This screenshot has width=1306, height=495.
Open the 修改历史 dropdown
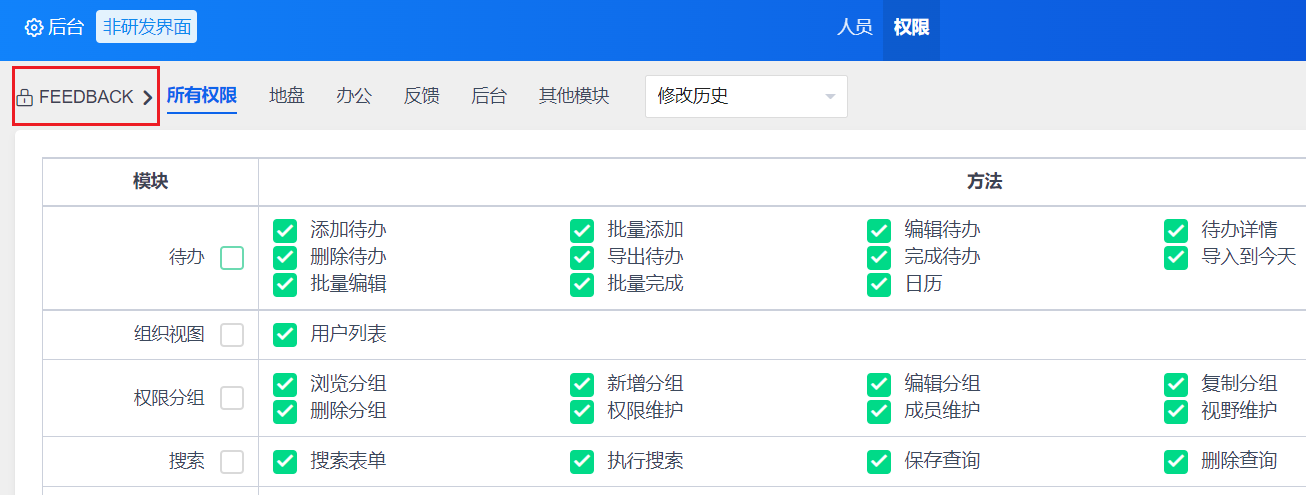[x=746, y=96]
